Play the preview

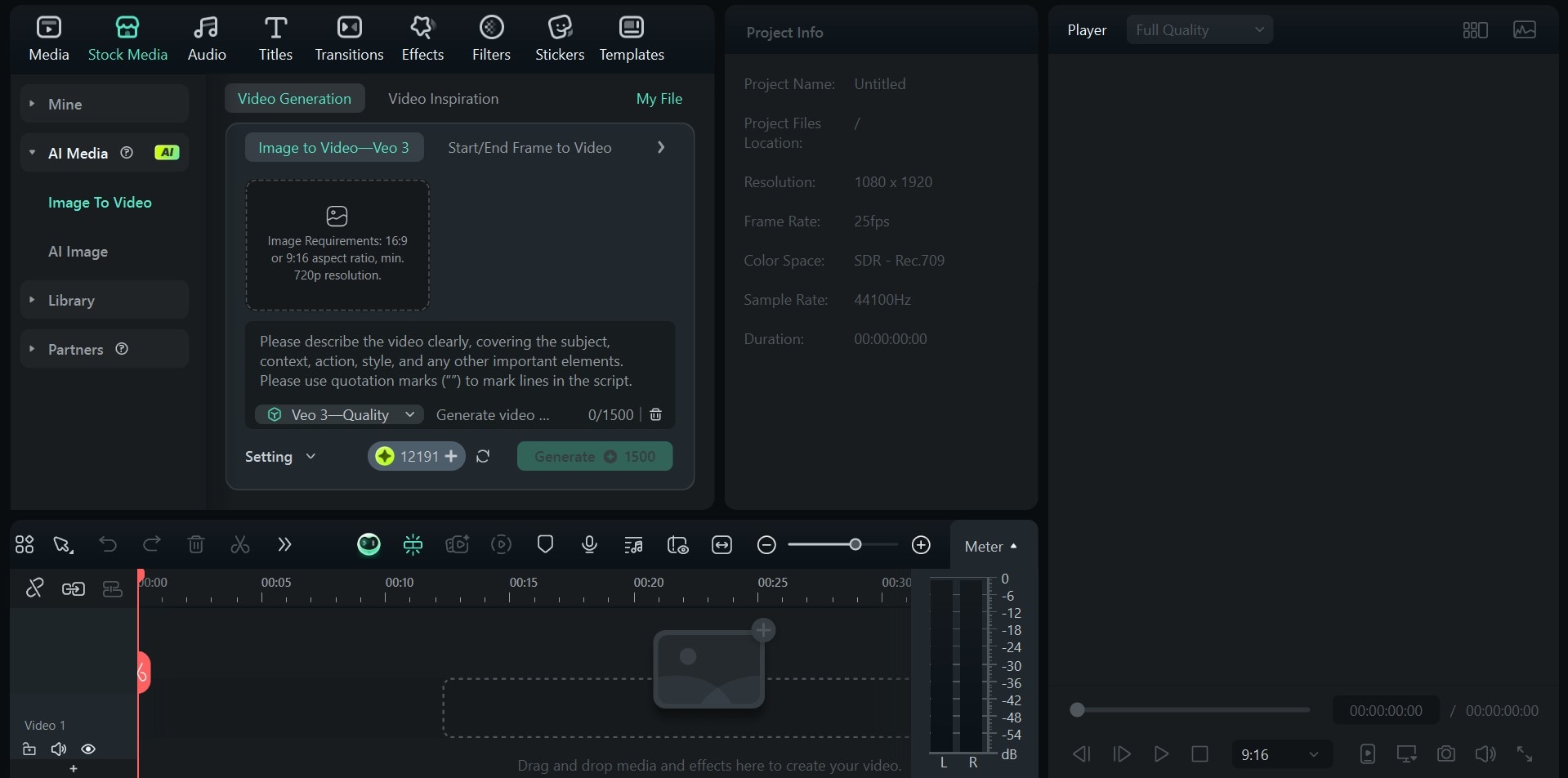click(1161, 753)
